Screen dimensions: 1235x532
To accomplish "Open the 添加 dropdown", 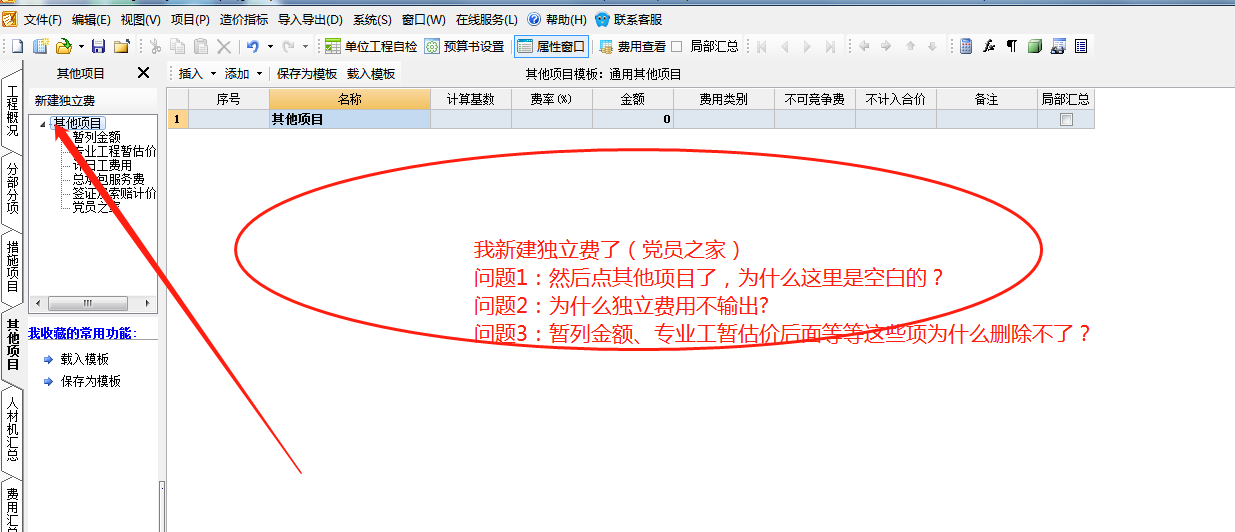I will (243, 74).
